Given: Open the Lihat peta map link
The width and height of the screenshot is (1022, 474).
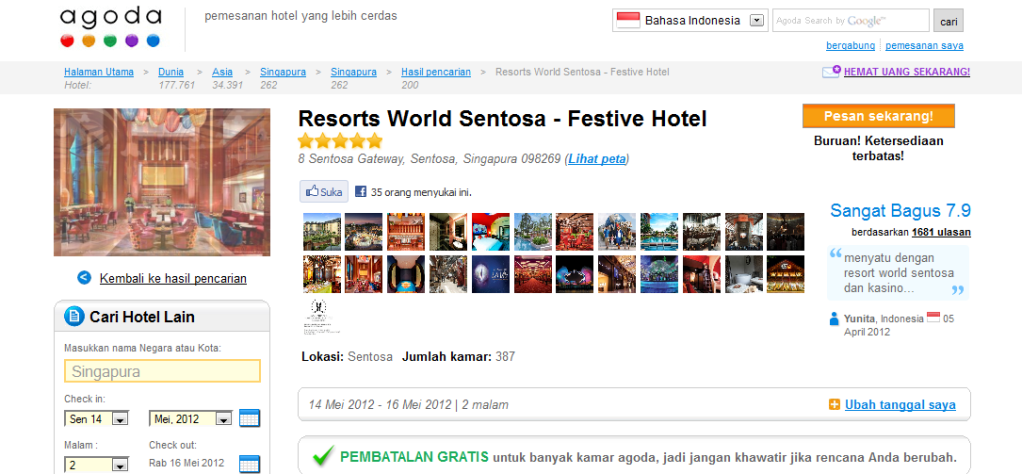Looking at the screenshot, I should (x=597, y=158).
